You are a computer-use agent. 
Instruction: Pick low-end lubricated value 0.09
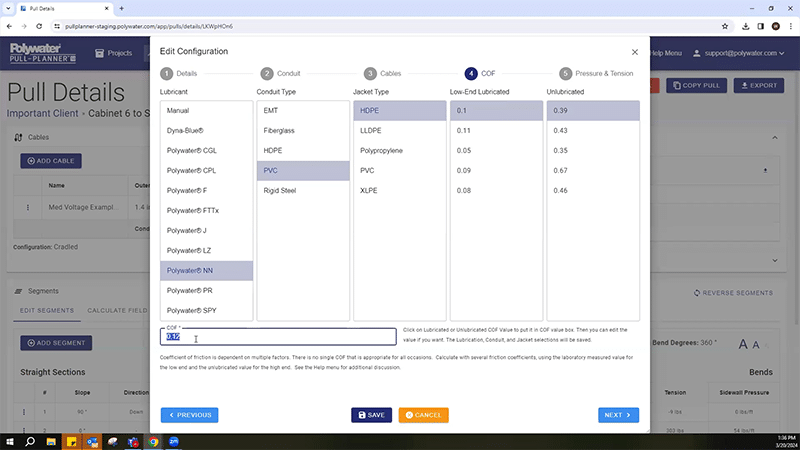tap(496, 170)
